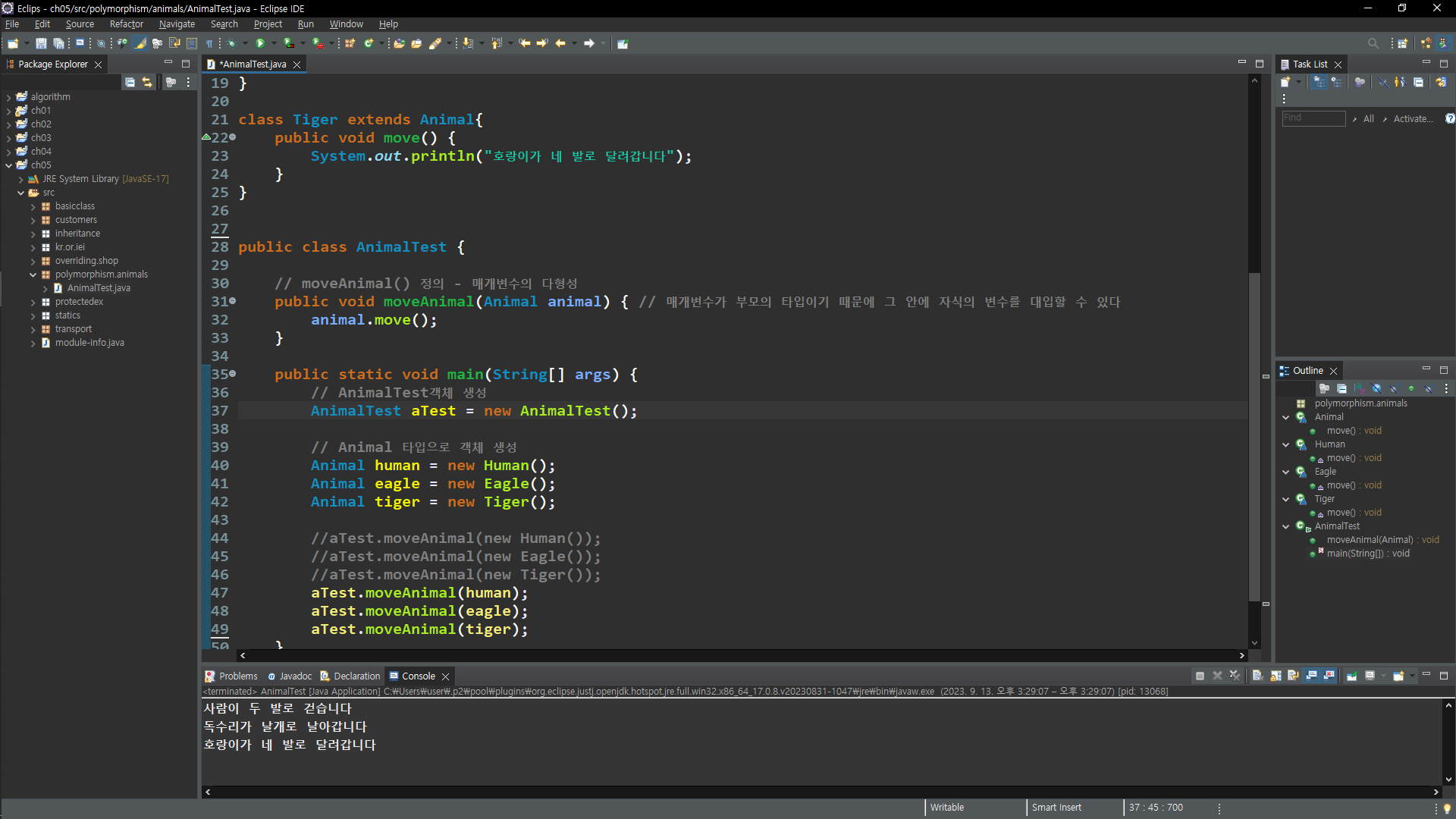Screen dimensions: 1456x819
Task: Click the Search magnifier icon at top right
Action: (x=1373, y=43)
